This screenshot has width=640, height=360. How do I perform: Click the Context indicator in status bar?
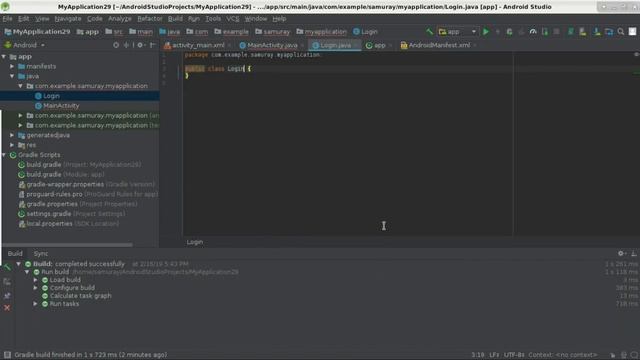pos(562,355)
